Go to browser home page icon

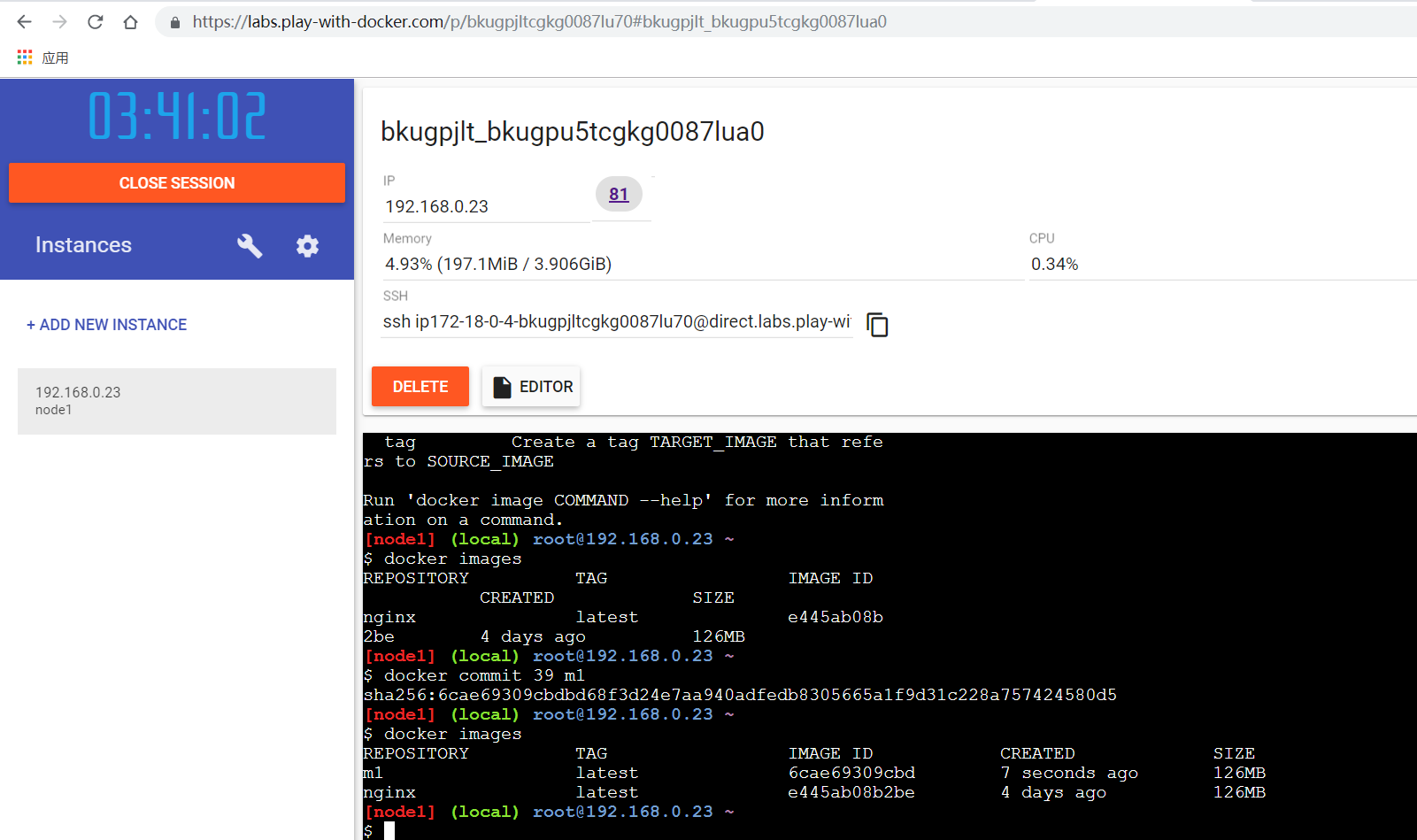click(131, 22)
